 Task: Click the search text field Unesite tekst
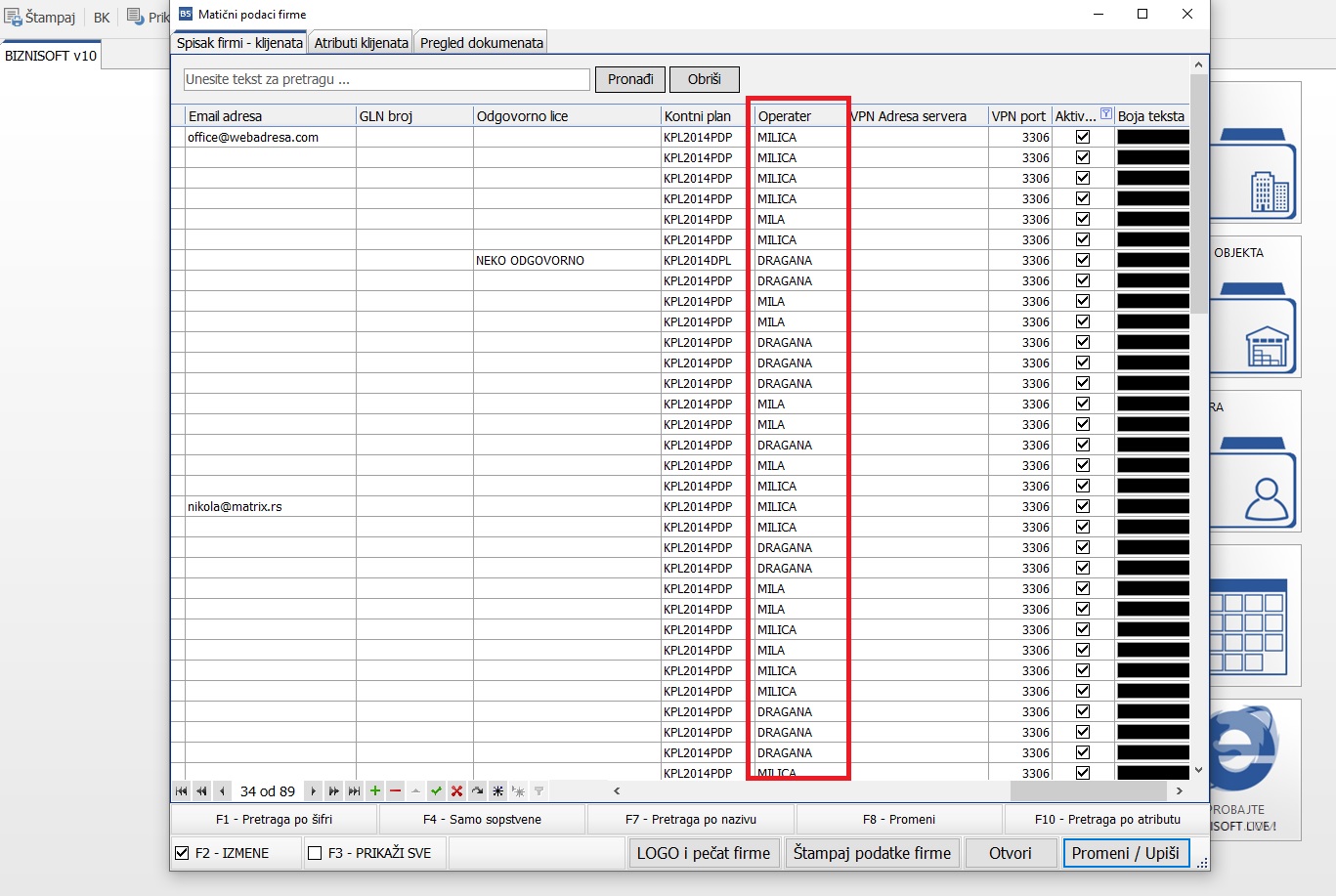[x=387, y=79]
